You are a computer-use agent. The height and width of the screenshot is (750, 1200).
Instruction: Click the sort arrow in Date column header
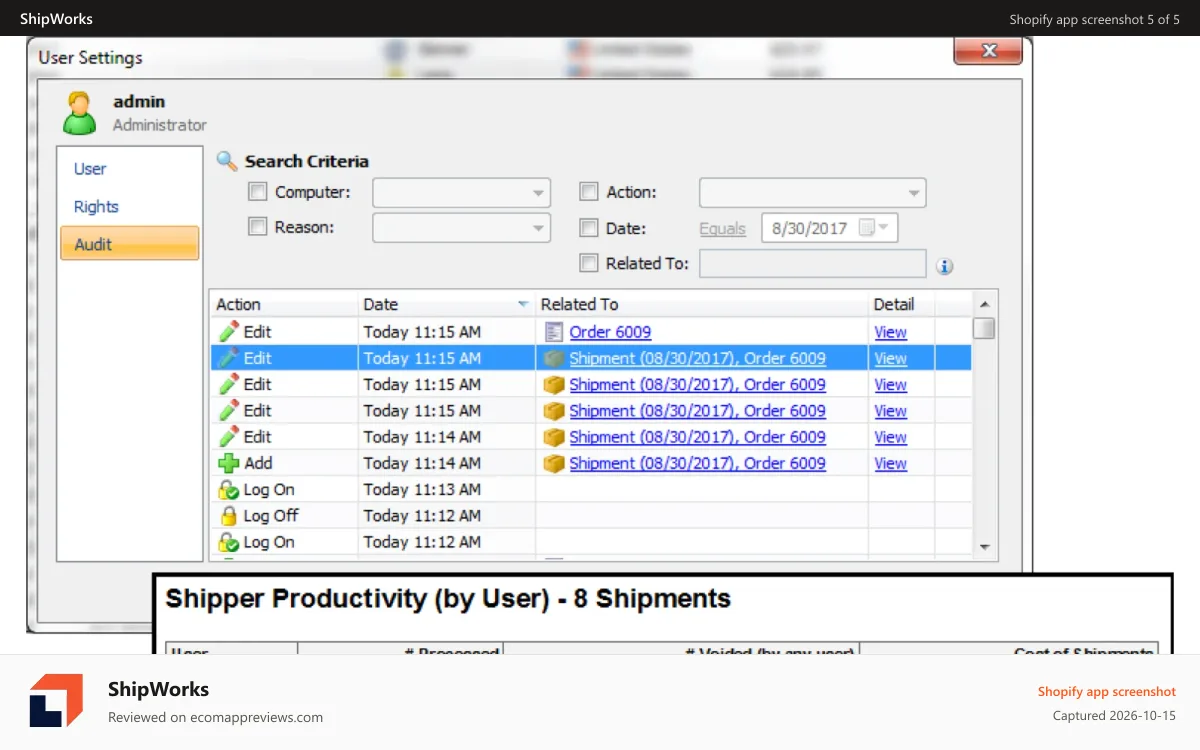pyautogui.click(x=523, y=304)
